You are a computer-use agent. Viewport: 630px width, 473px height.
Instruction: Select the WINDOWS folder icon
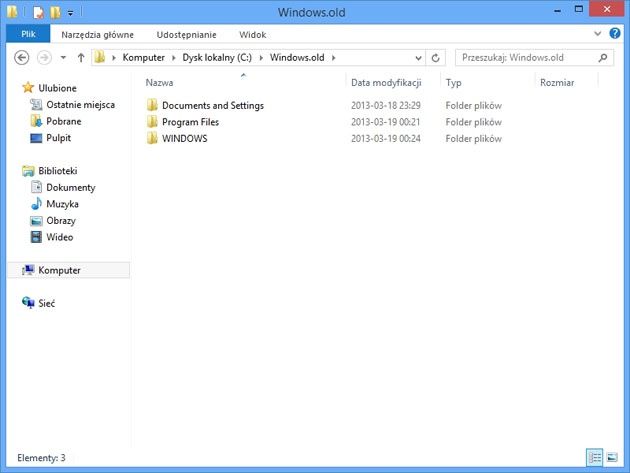pos(152,138)
